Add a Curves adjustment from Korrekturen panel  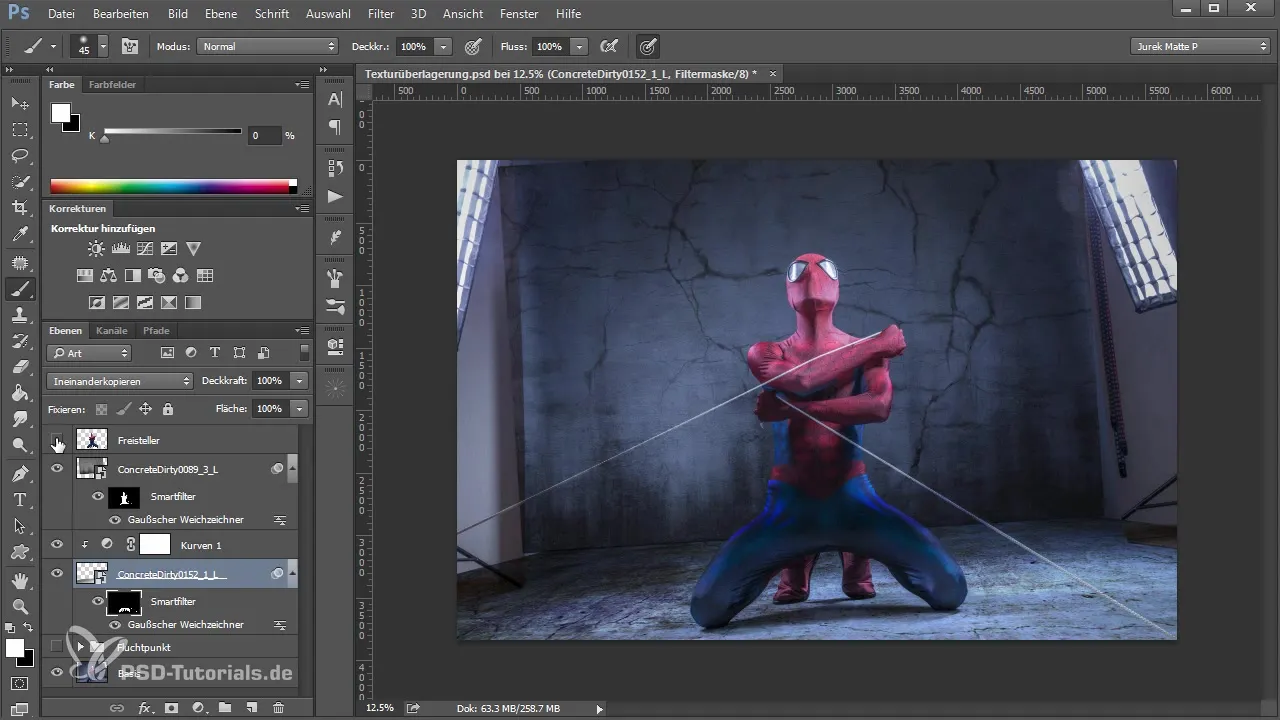pos(145,248)
